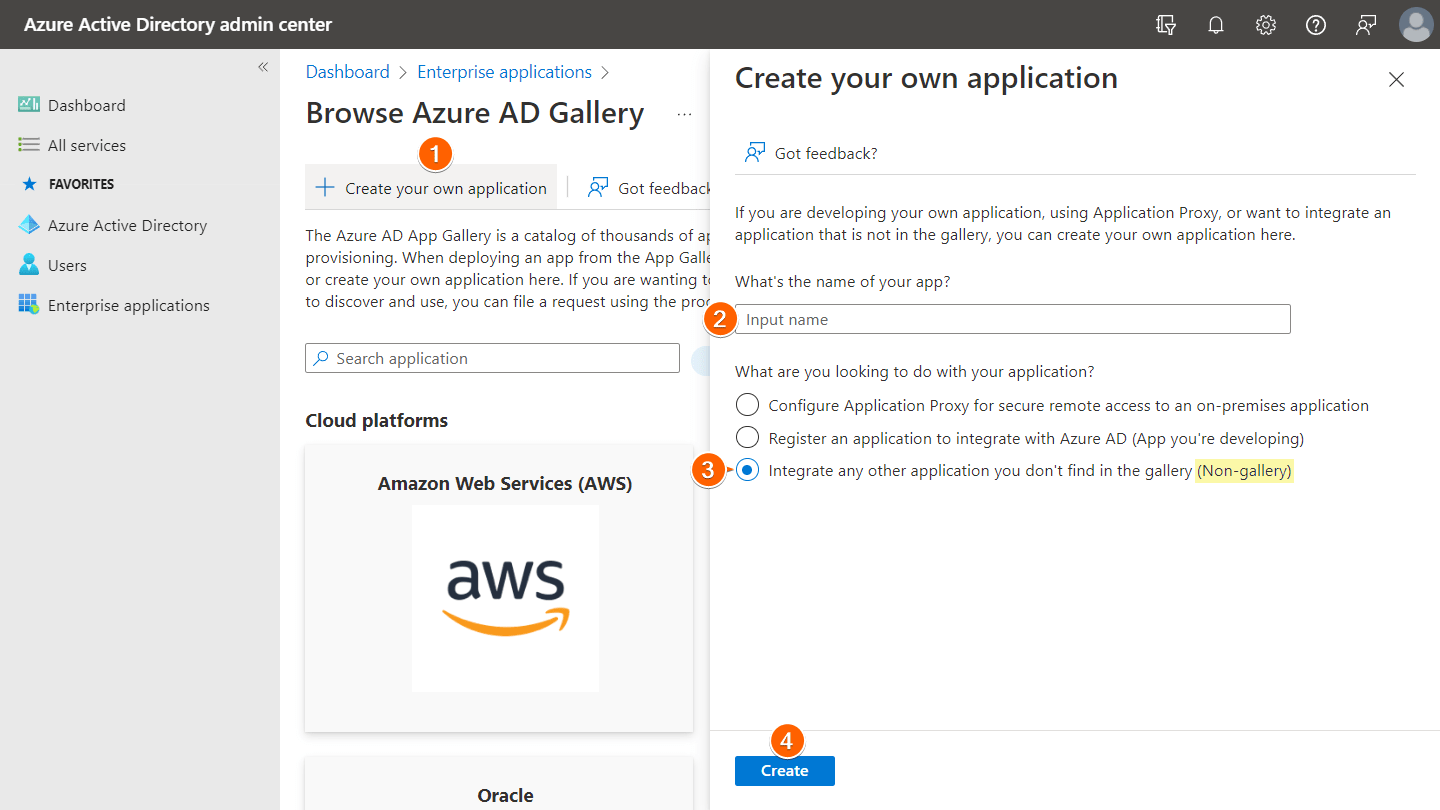Click the app name input field
This screenshot has width=1440, height=810.
click(x=1012, y=320)
